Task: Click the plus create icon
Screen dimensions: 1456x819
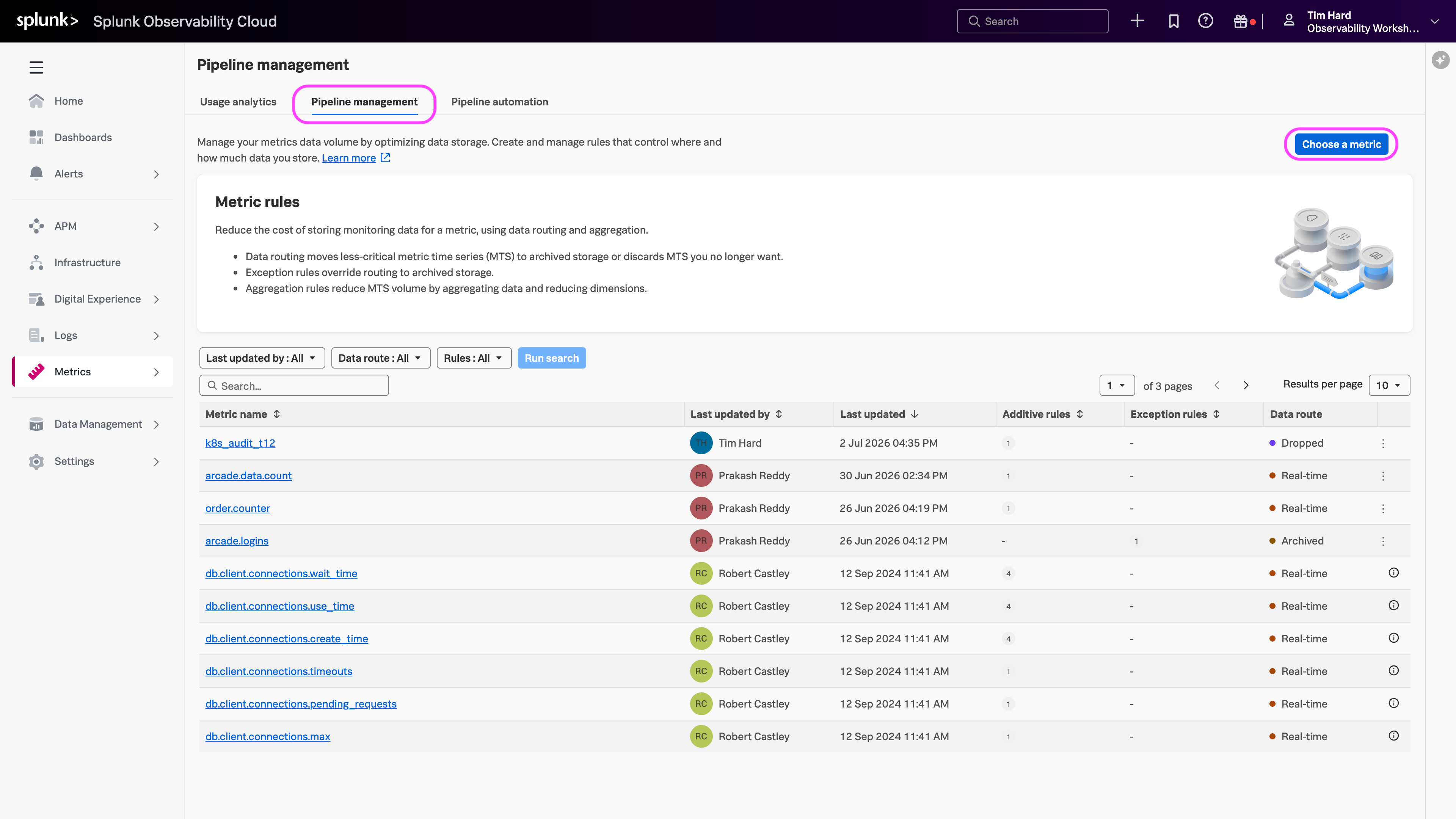Action: click(1137, 21)
